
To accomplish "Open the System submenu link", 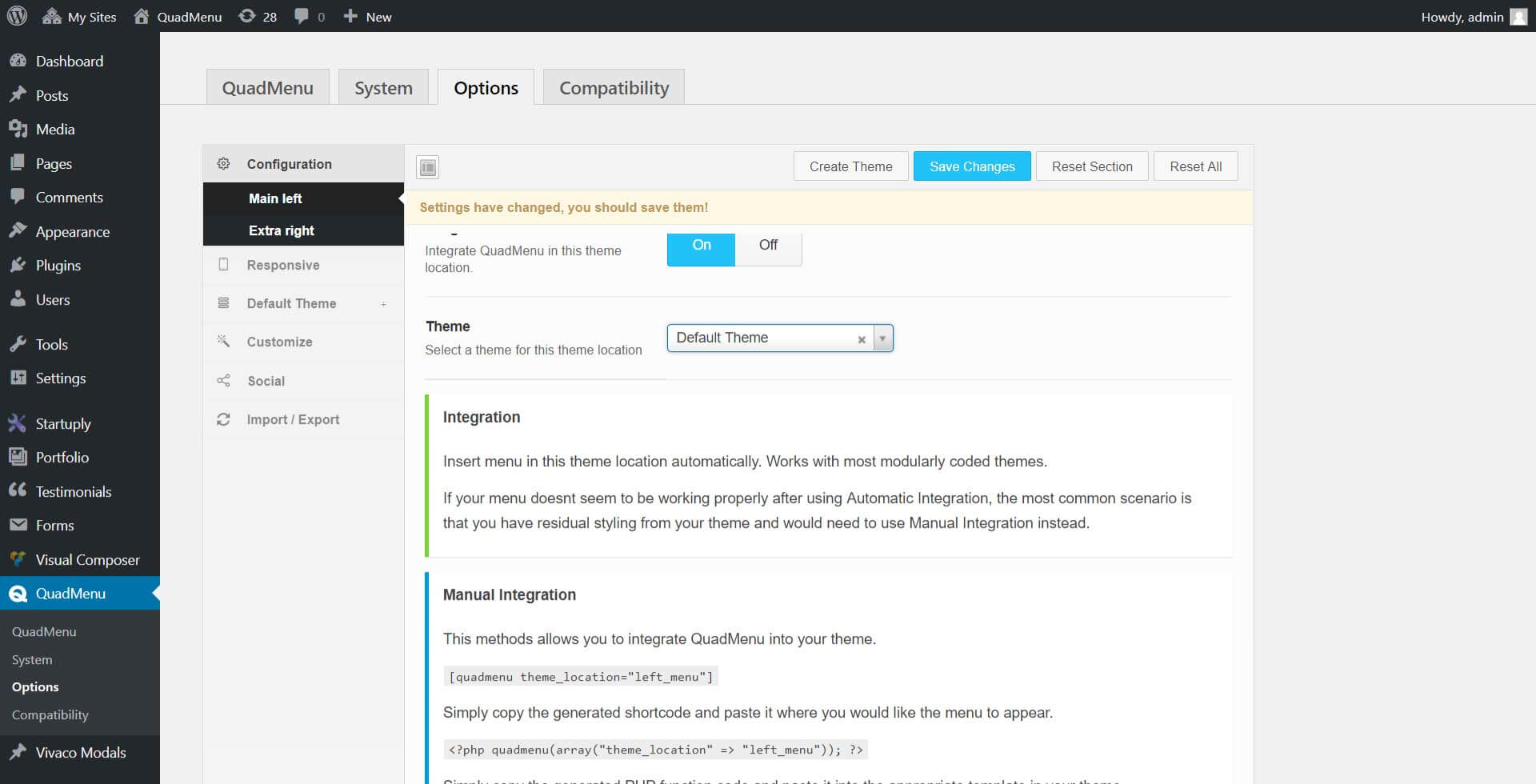I will pyautogui.click(x=32, y=659).
